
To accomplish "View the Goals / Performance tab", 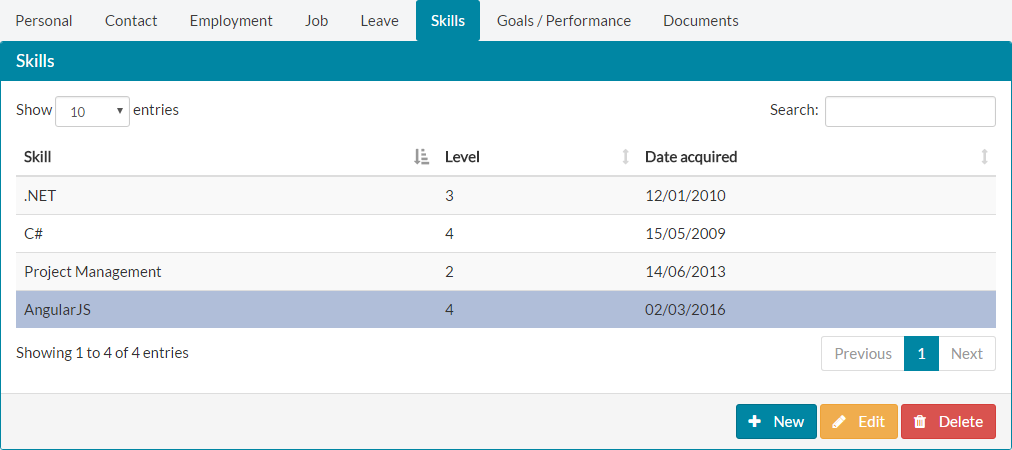I will (x=564, y=21).
